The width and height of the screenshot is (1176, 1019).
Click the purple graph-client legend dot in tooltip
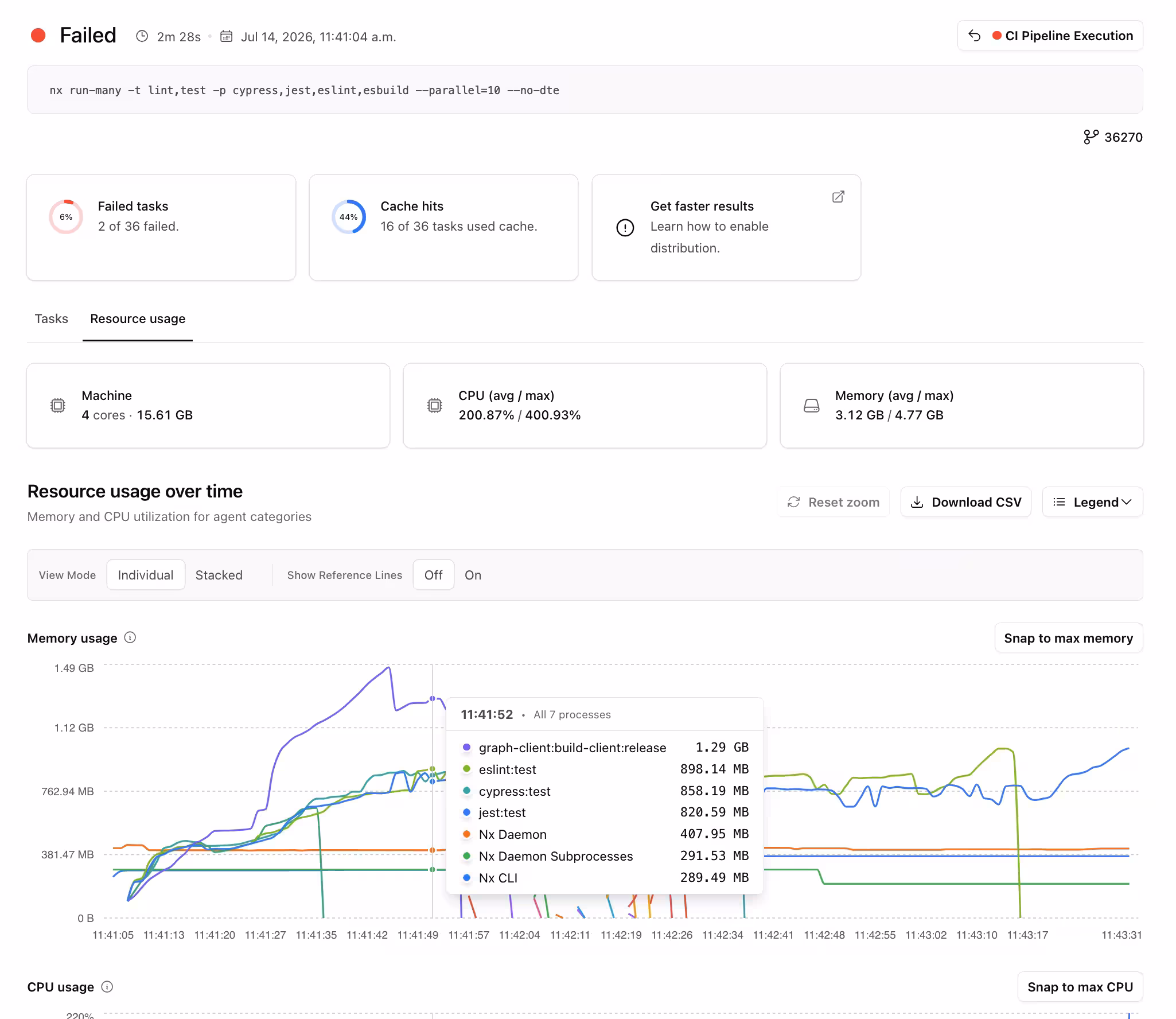[467, 747]
